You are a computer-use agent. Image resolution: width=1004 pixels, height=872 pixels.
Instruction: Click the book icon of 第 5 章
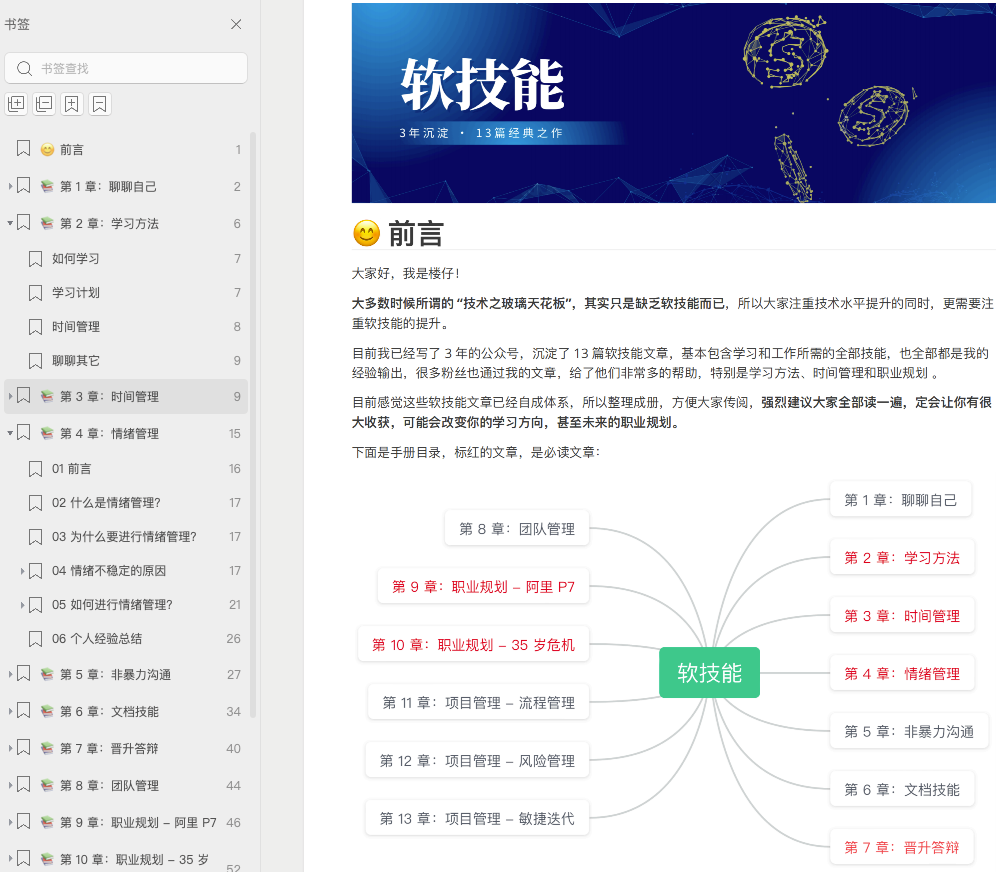47,674
